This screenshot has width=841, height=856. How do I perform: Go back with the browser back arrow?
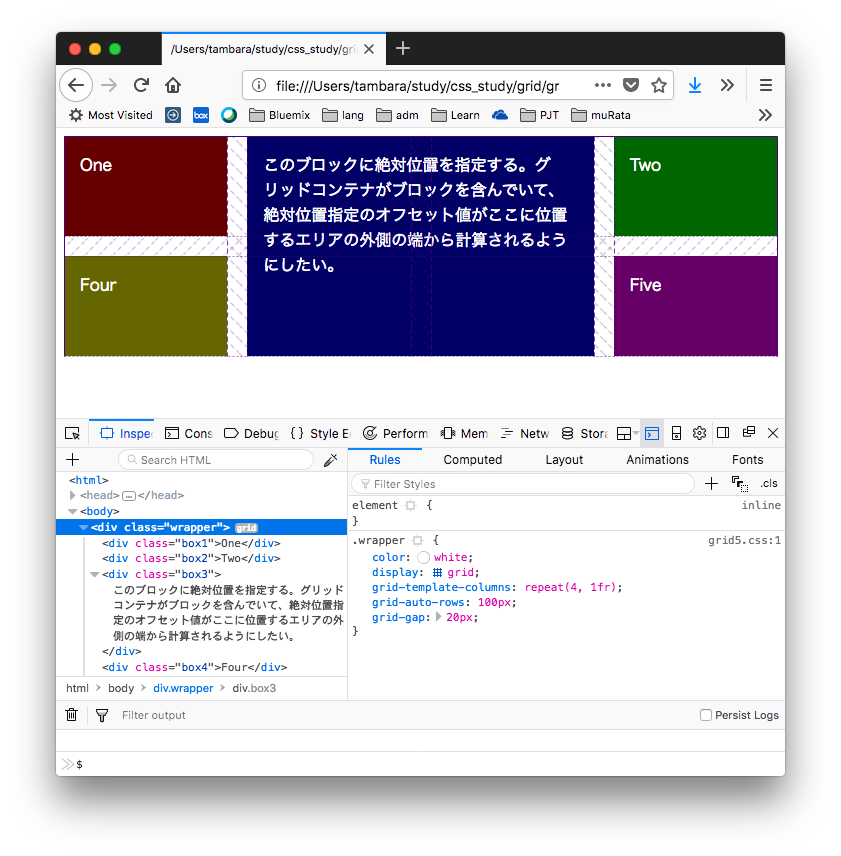(x=76, y=85)
